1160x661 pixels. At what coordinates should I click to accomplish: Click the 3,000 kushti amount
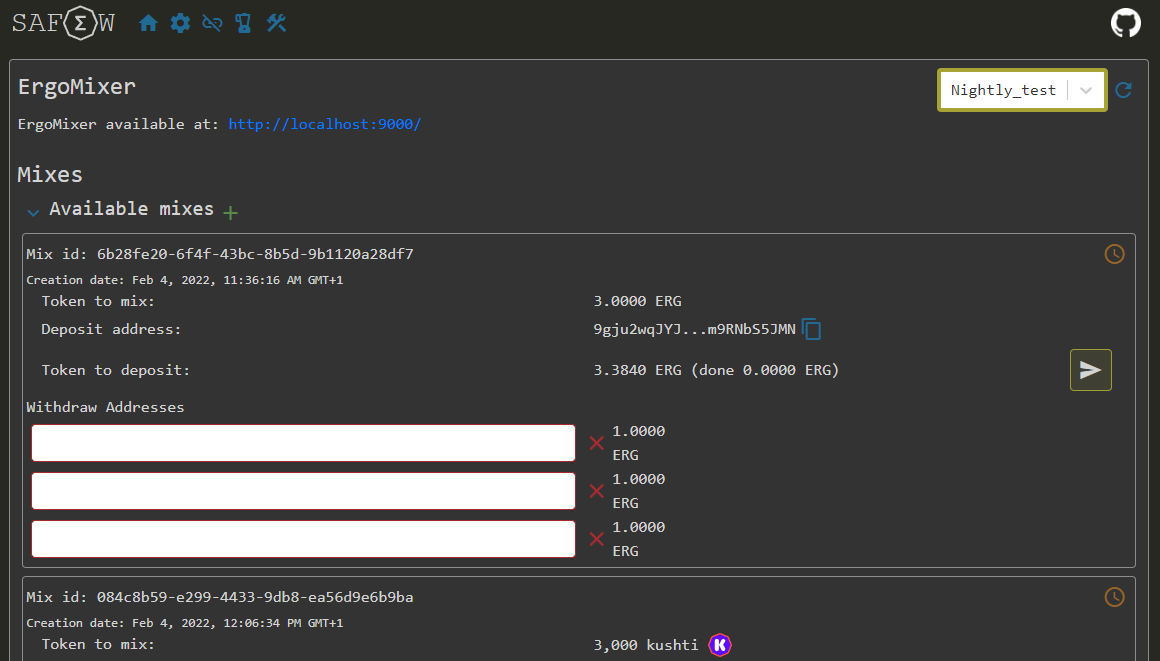click(x=646, y=645)
